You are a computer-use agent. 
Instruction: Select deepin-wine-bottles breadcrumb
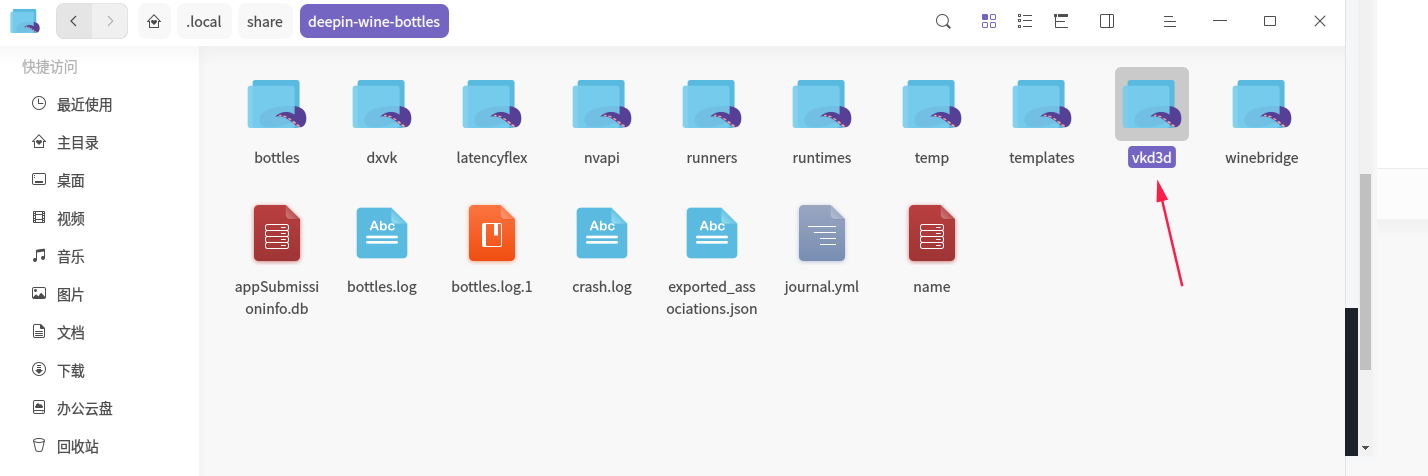pyautogui.click(x=374, y=21)
